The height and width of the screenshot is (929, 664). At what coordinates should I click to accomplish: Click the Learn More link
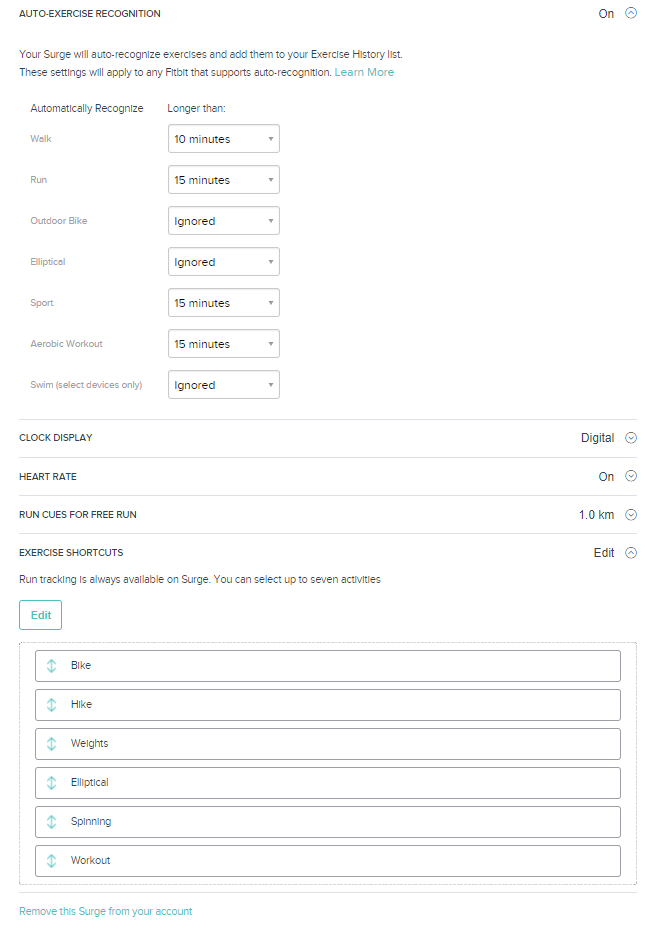(364, 72)
